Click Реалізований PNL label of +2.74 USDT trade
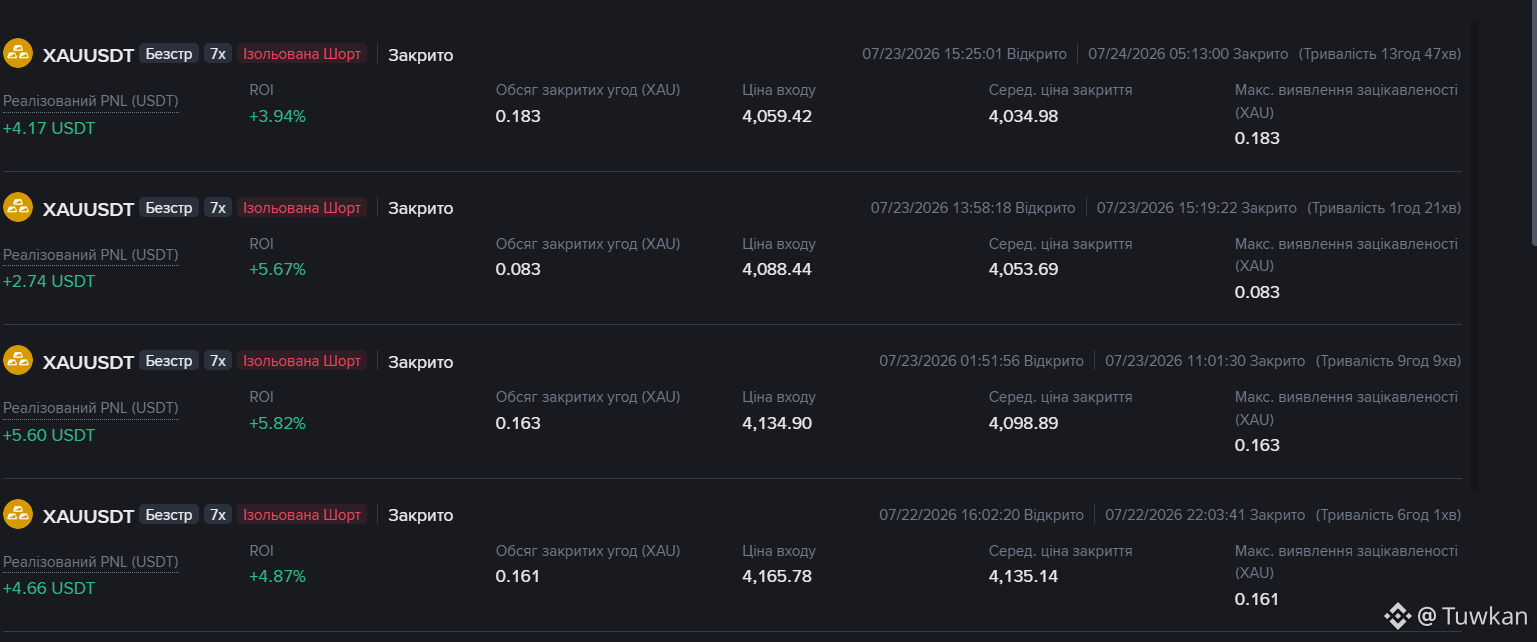1537x642 pixels. pos(91,255)
